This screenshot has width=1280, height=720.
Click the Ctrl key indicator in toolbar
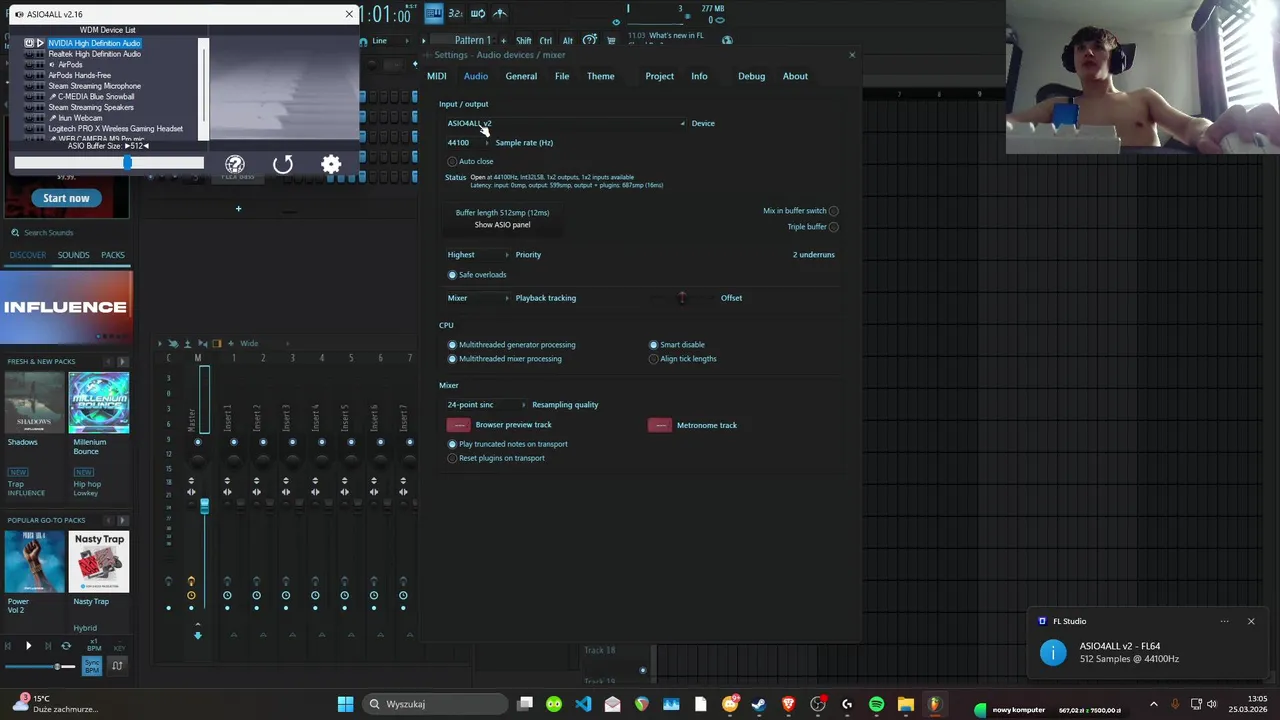pos(546,41)
